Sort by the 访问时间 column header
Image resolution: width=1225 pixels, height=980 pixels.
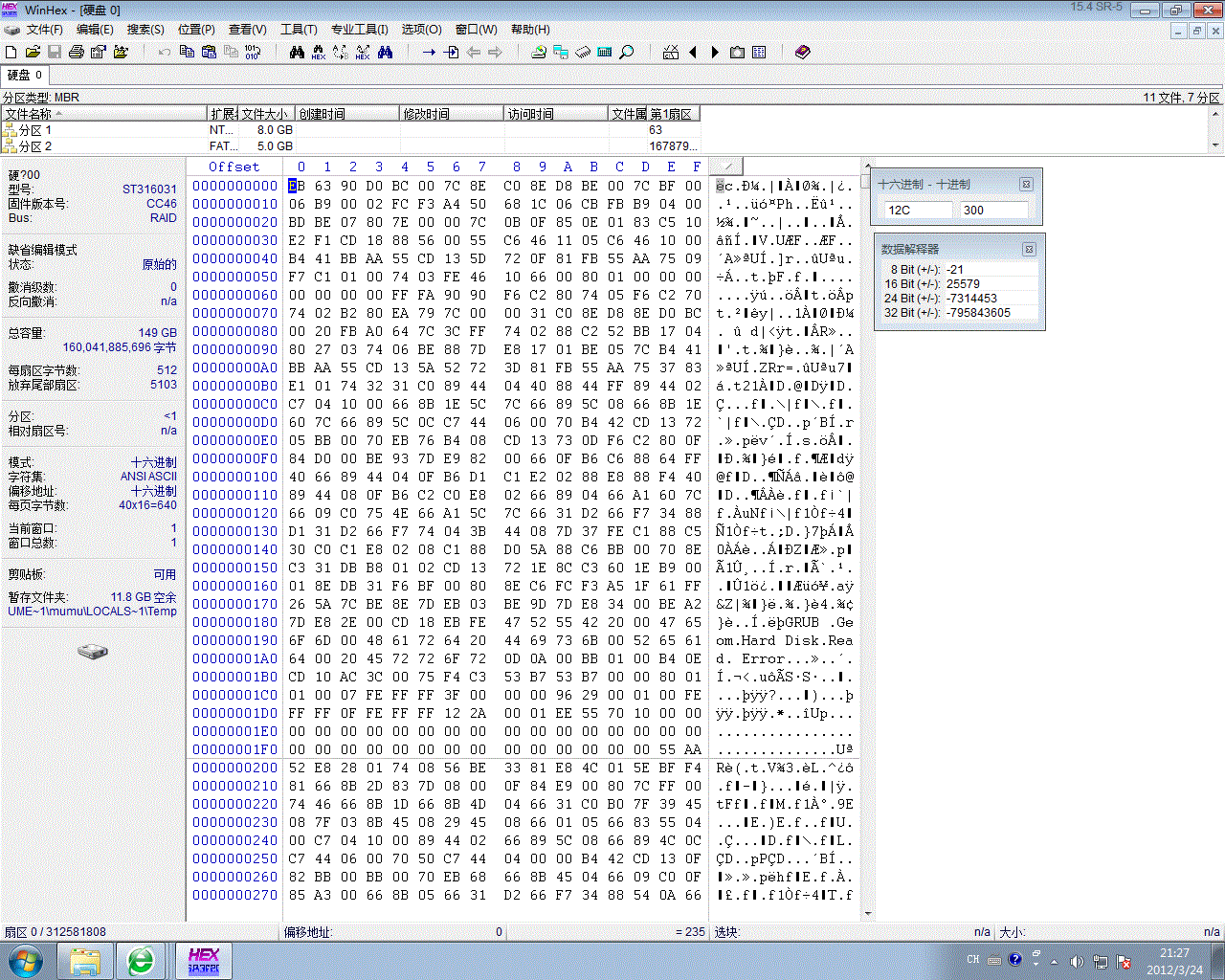coord(557,114)
